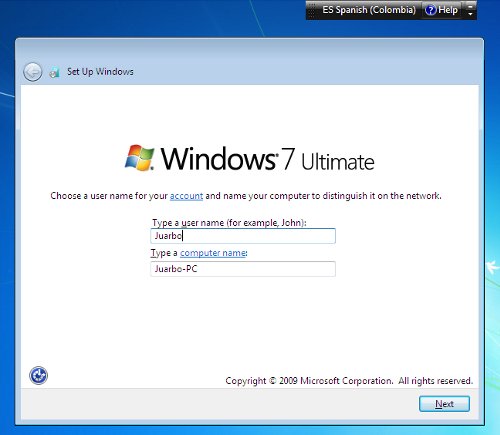Click the Windows flag logo
The image size is (500, 435).
click(139, 158)
